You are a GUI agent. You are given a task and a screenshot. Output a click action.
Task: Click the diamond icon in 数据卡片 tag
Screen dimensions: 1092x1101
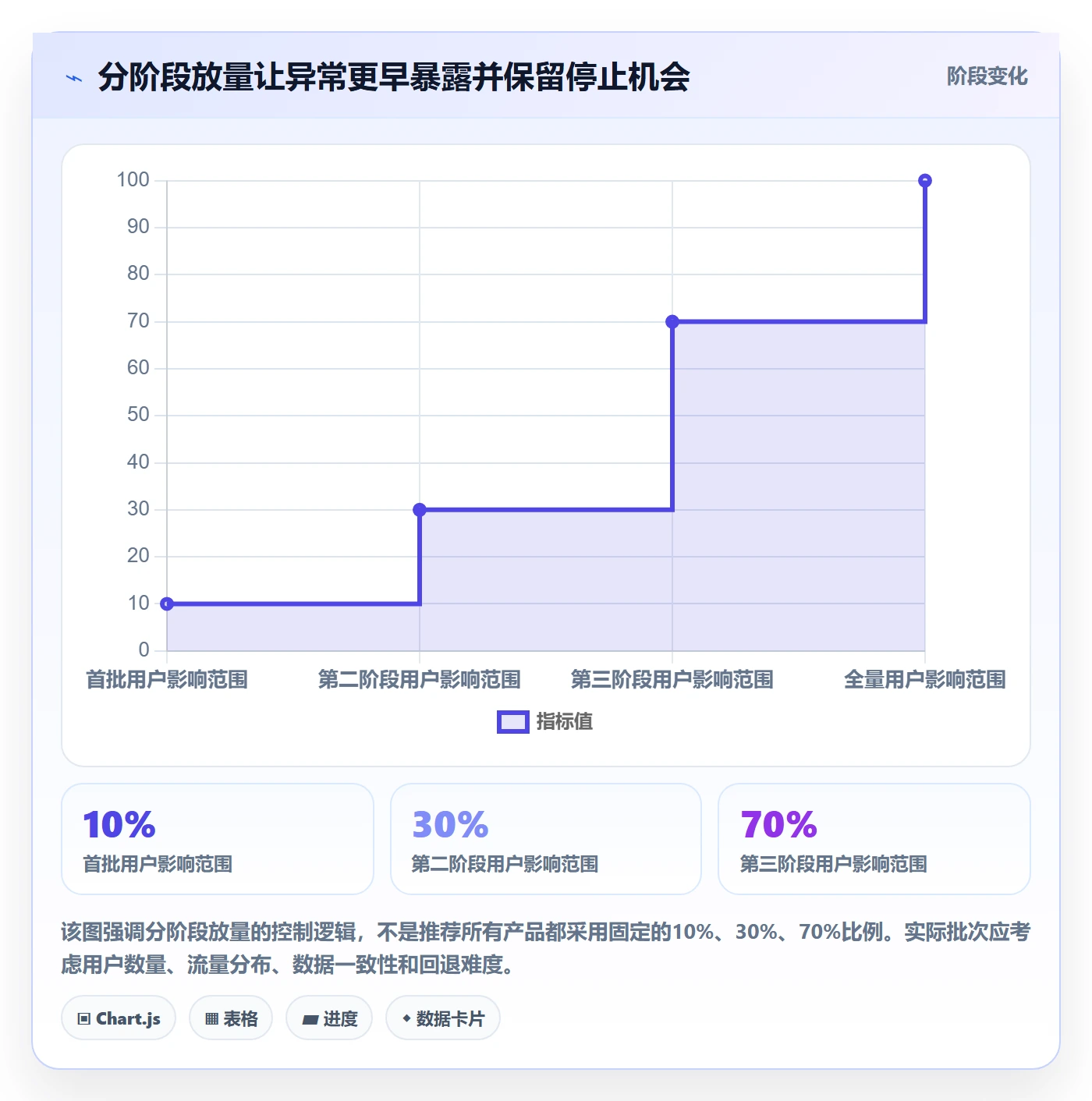click(x=406, y=1018)
